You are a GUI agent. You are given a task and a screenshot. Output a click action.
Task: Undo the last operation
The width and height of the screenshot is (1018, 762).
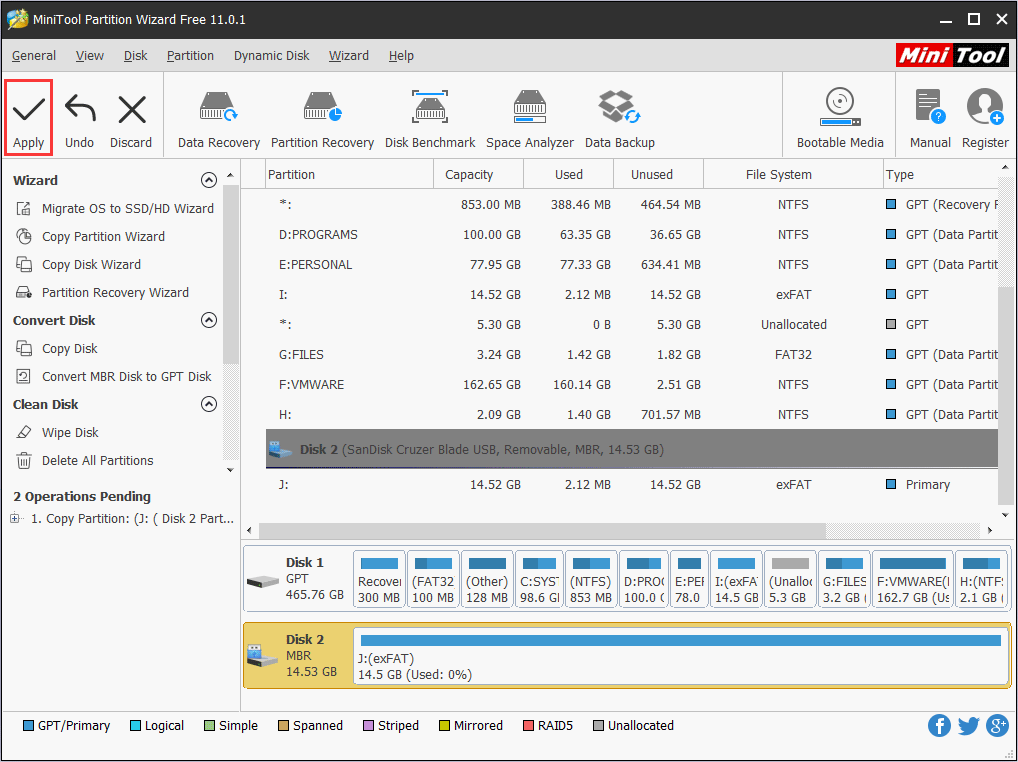tap(79, 121)
